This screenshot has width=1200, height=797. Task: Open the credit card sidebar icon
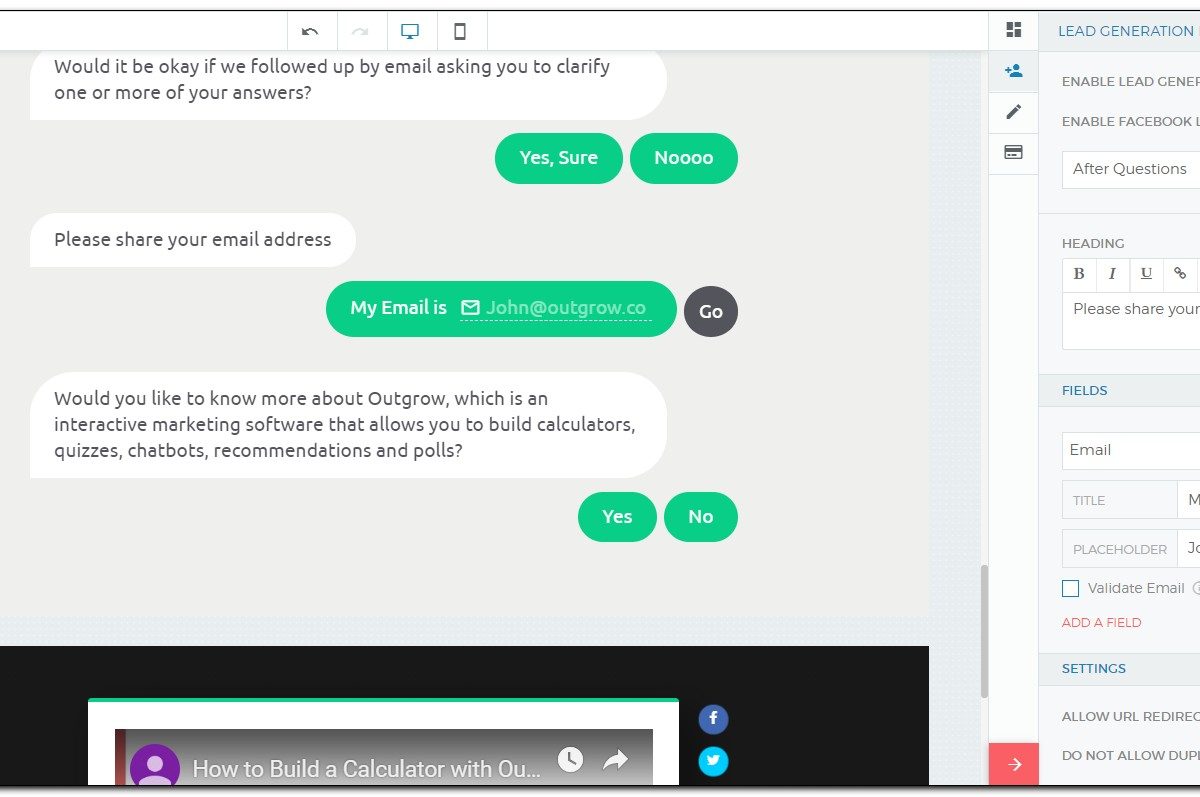click(x=1013, y=153)
